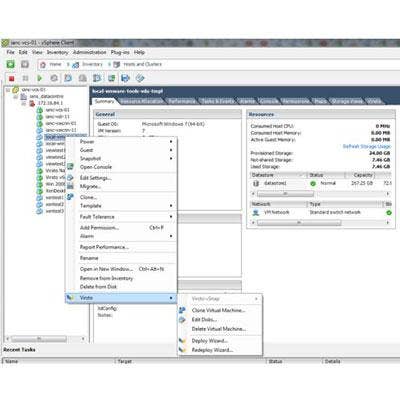Click Refresh Storage Usage link

[367, 146]
